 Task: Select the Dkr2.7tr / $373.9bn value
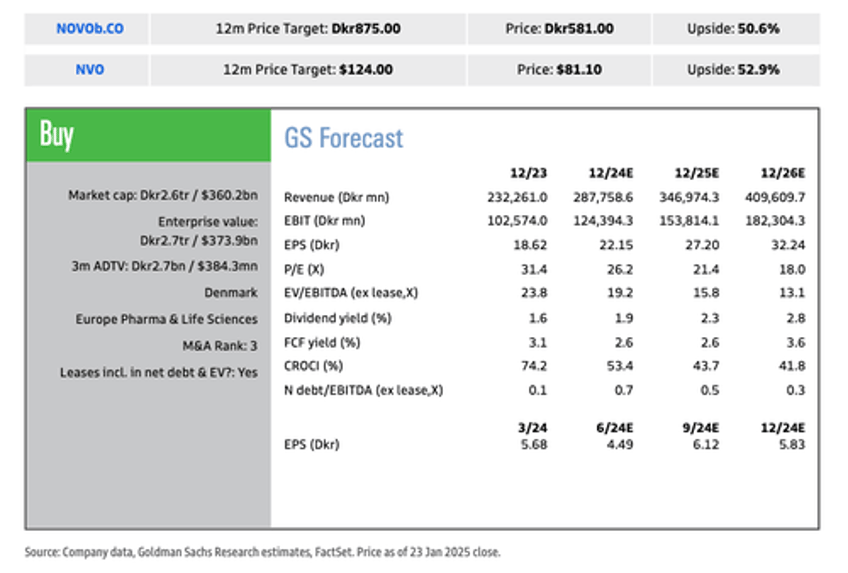(198, 241)
